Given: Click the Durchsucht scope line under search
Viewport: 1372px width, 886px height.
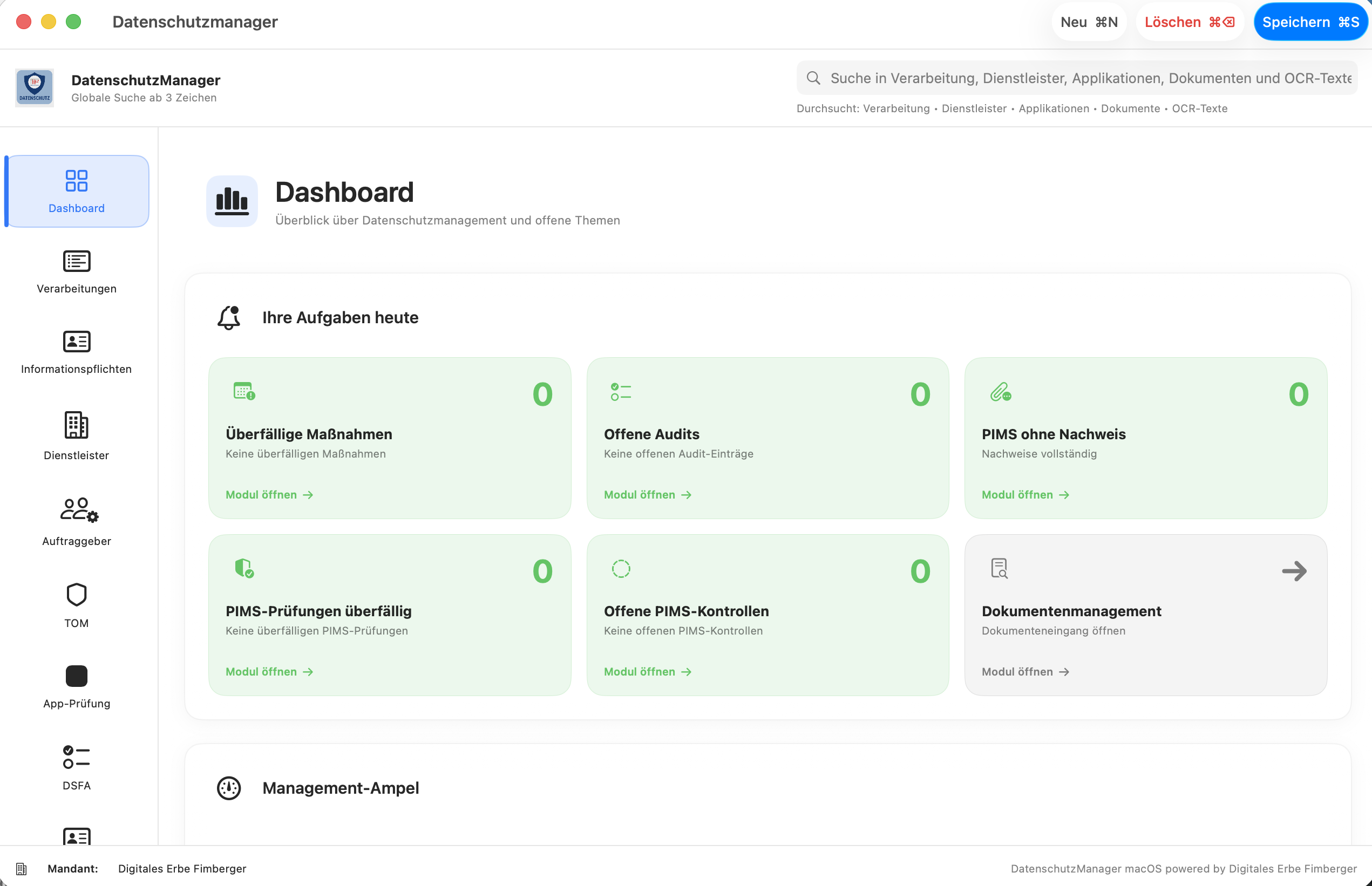Looking at the screenshot, I should click(1012, 109).
